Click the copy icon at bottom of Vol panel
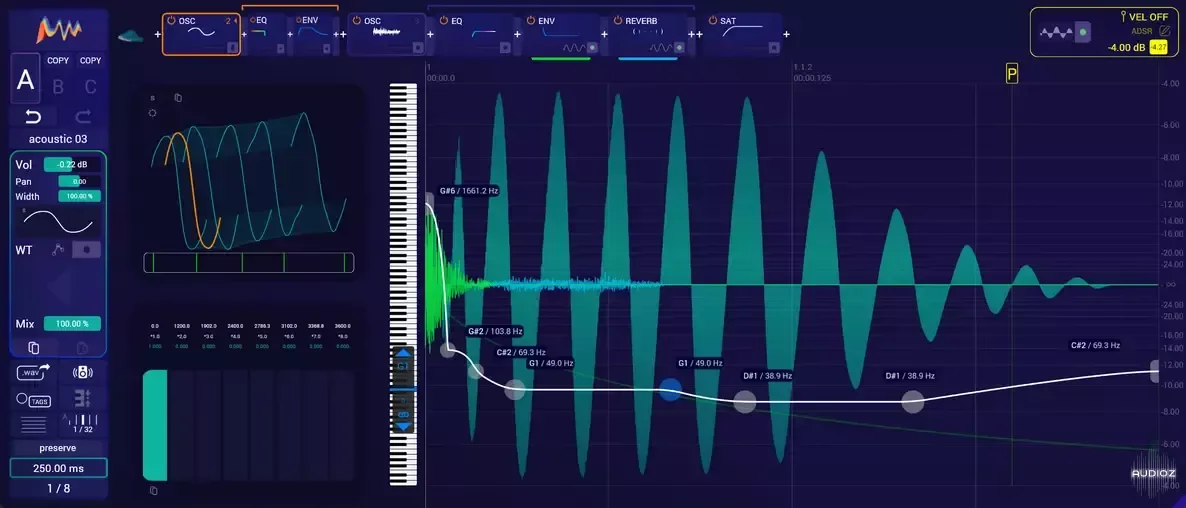The height and width of the screenshot is (508, 1186). [x=33, y=348]
